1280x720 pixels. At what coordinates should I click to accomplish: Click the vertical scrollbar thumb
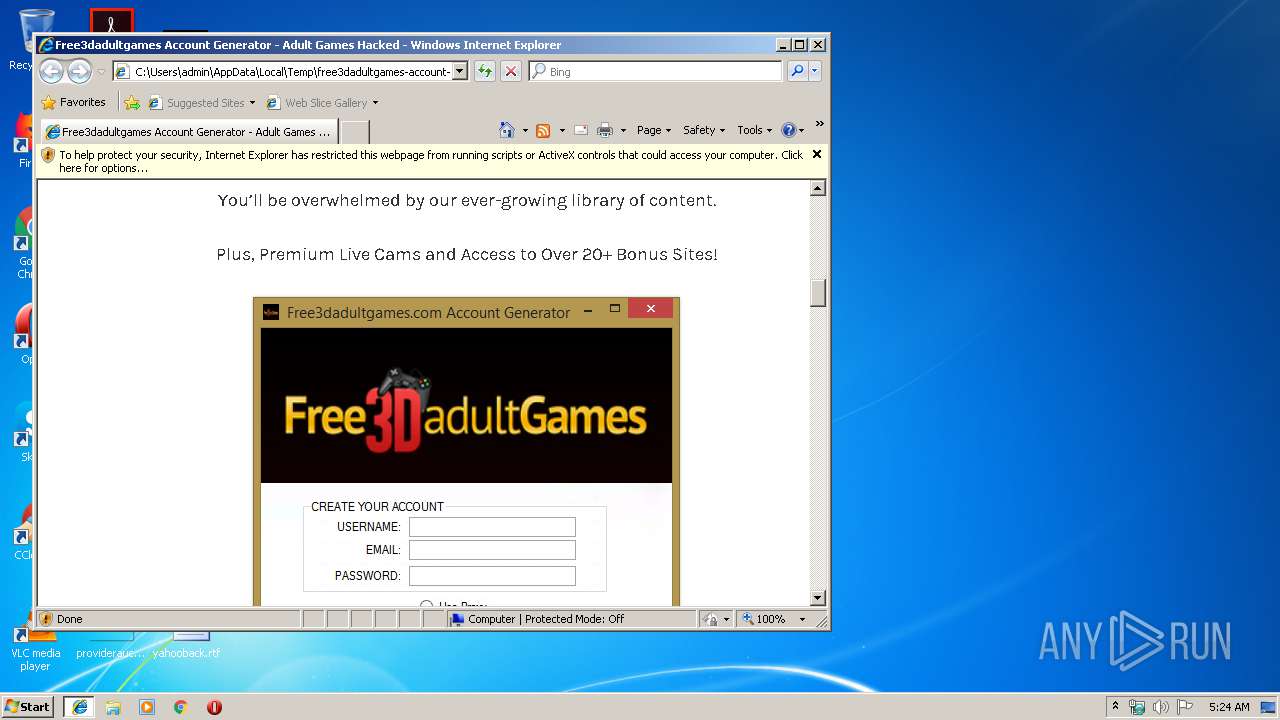coord(818,292)
